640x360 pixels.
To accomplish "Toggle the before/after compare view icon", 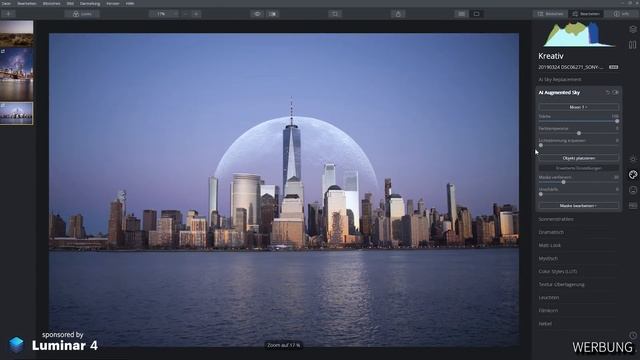I will tap(273, 14).
